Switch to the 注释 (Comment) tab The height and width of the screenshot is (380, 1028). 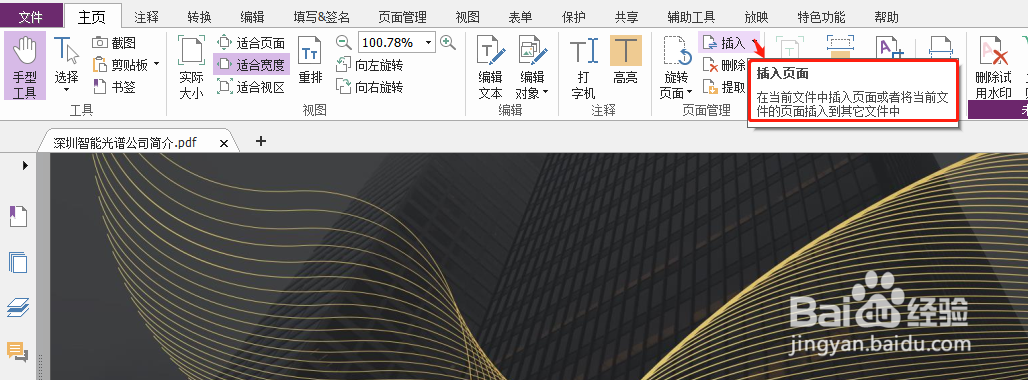pos(146,18)
